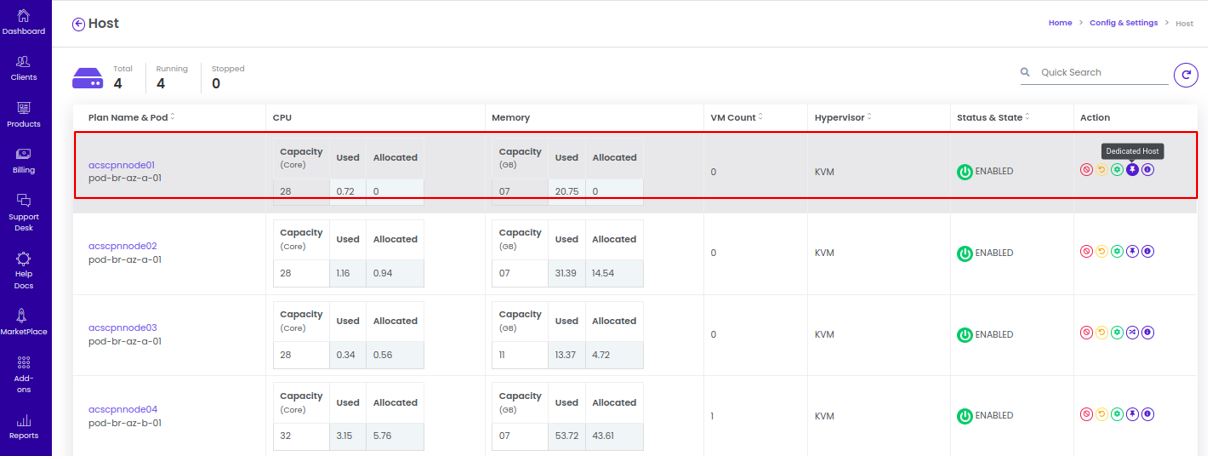Click the purple info icon for acscpnnode02
The height and width of the screenshot is (459, 1208).
coord(1148,251)
